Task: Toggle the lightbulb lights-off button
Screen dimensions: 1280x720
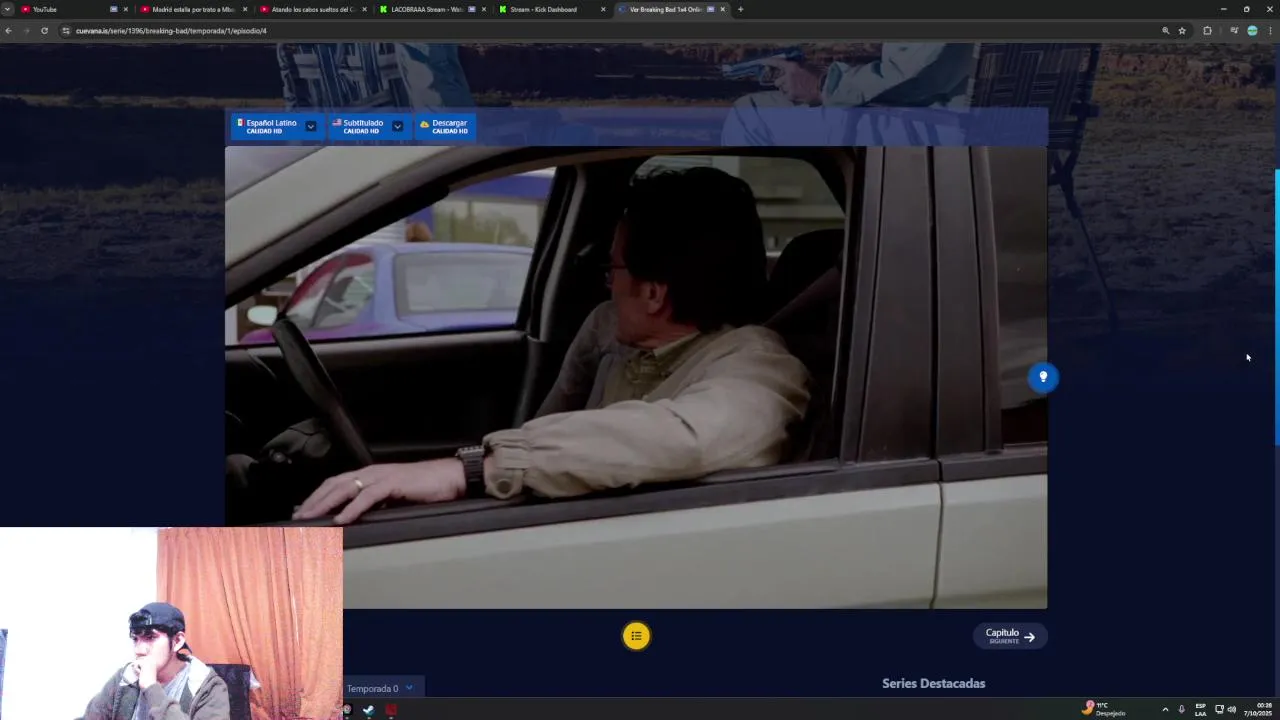Action: click(1043, 377)
